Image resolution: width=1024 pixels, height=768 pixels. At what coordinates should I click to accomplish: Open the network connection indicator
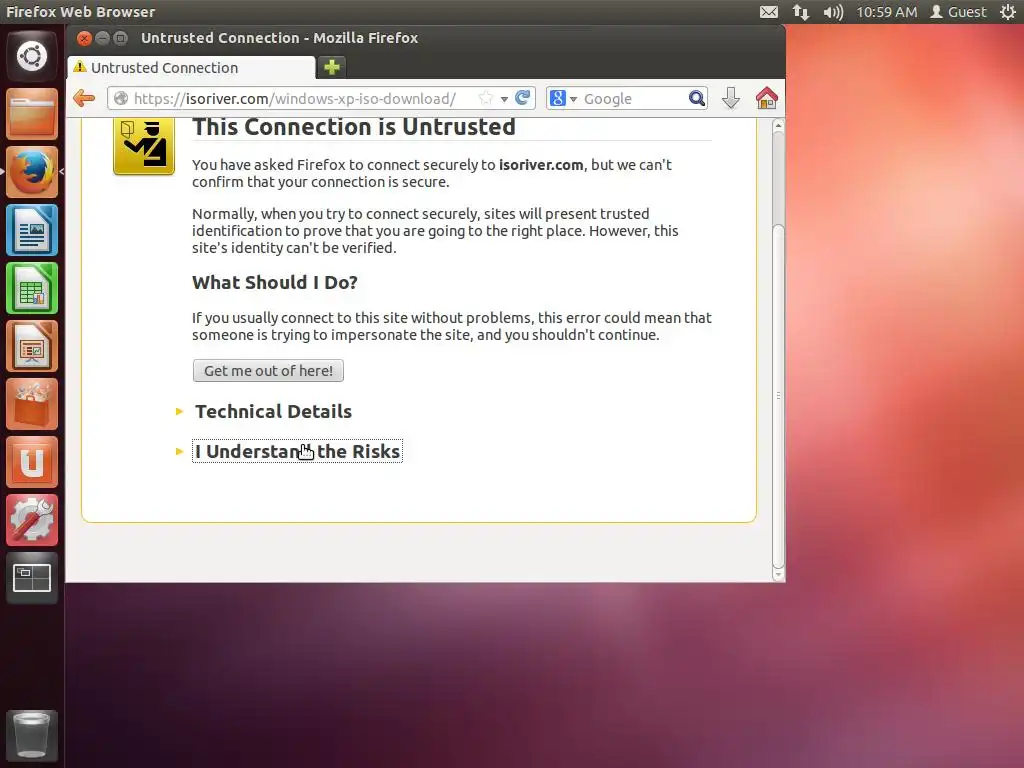point(801,12)
